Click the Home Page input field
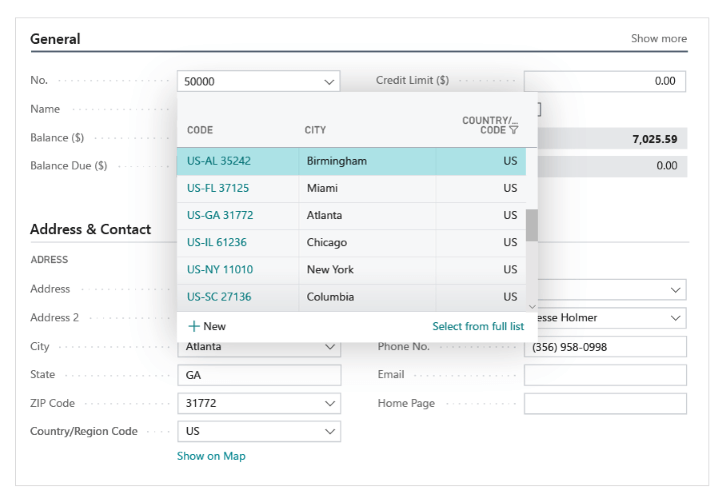The width and height of the screenshot is (715, 503). (605, 404)
